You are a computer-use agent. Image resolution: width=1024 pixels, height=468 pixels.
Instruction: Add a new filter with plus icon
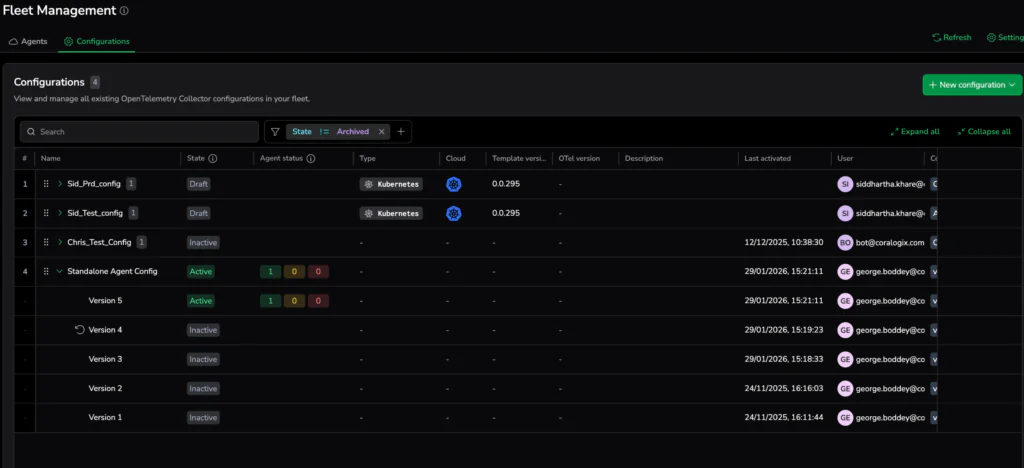(401, 131)
